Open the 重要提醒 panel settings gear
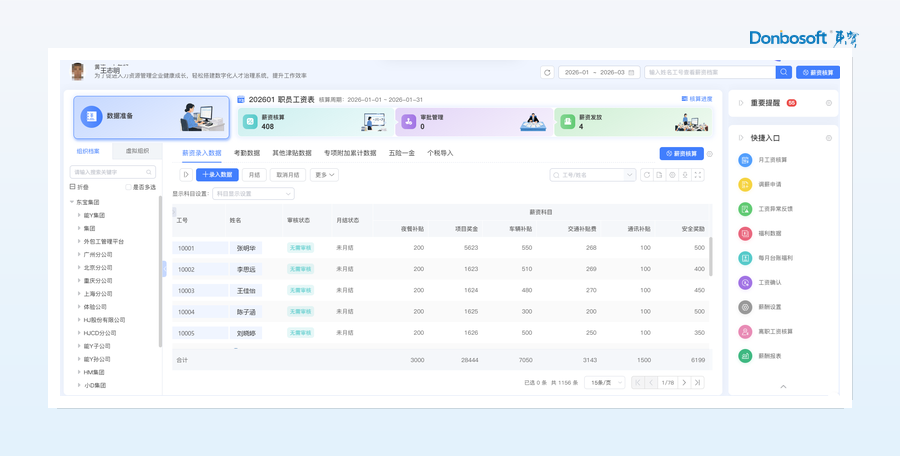Viewport: 900px width, 456px height. 828,103
